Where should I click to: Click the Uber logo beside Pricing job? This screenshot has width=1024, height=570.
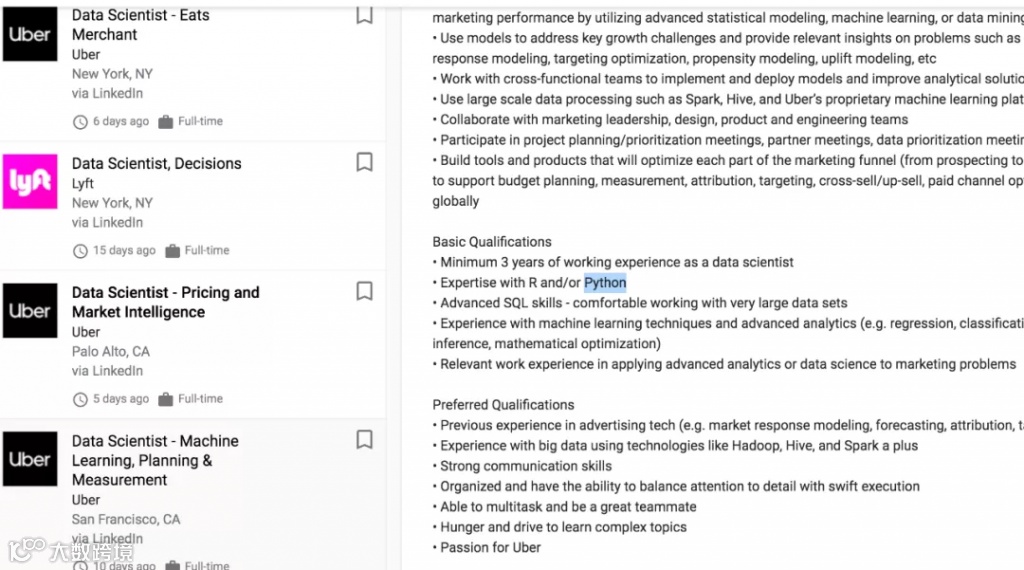coord(30,310)
